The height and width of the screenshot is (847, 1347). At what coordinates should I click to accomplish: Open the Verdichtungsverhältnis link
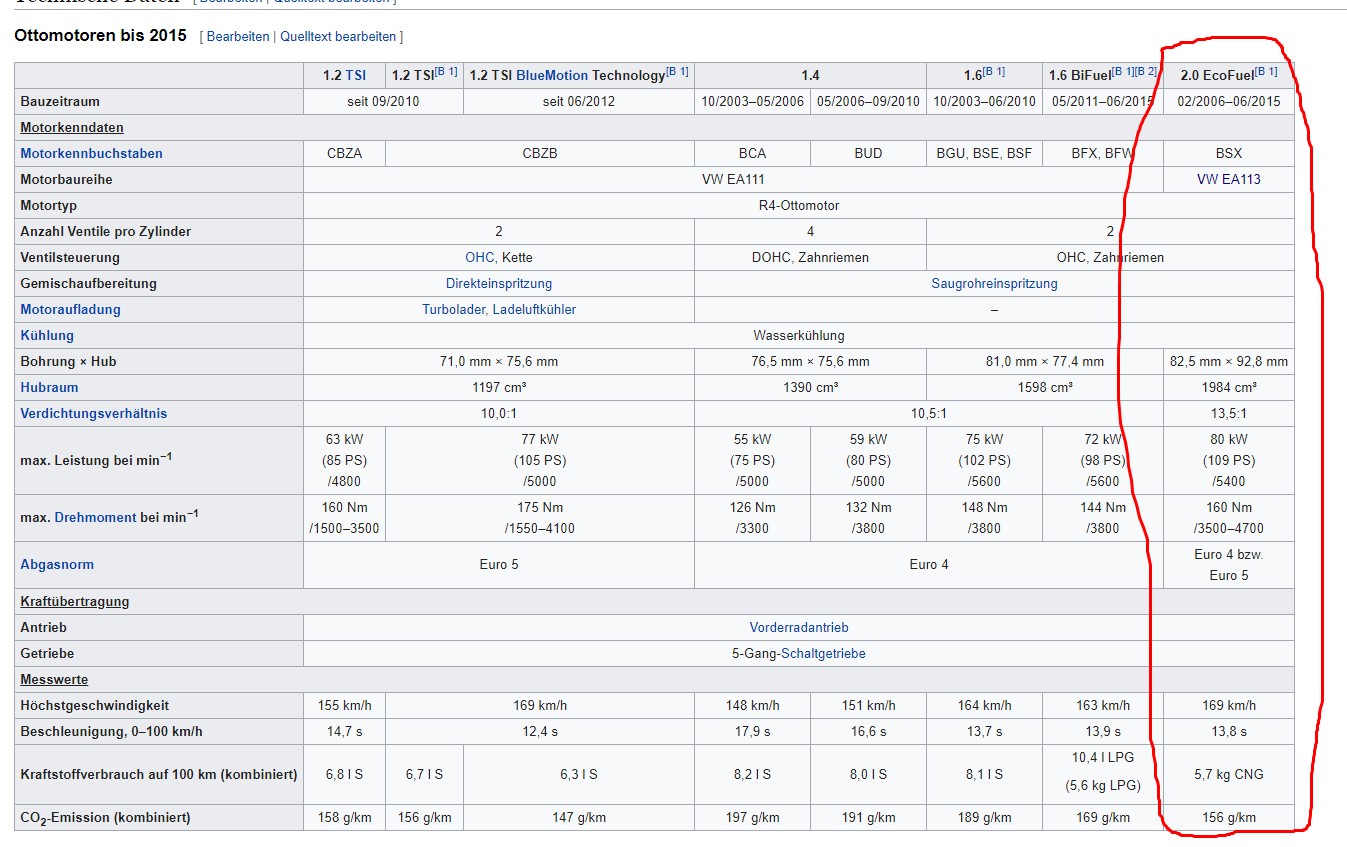pos(94,413)
